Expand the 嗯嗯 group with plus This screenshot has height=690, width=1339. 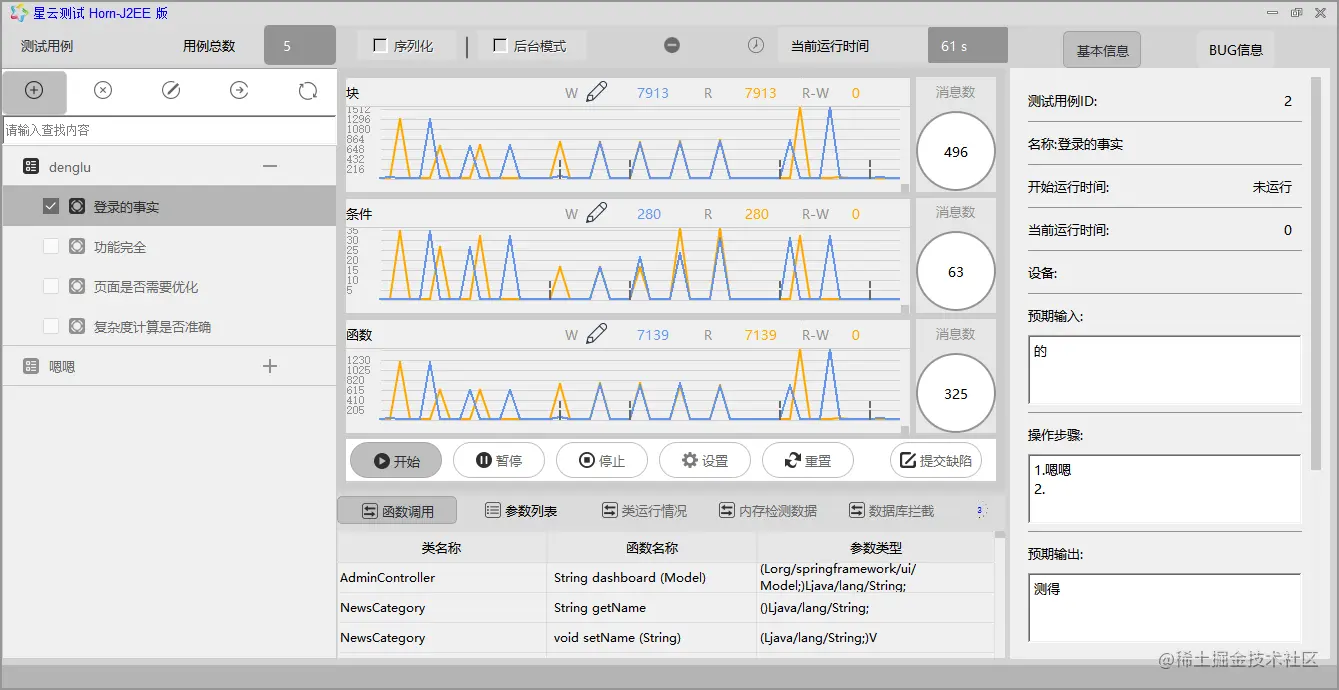269,367
